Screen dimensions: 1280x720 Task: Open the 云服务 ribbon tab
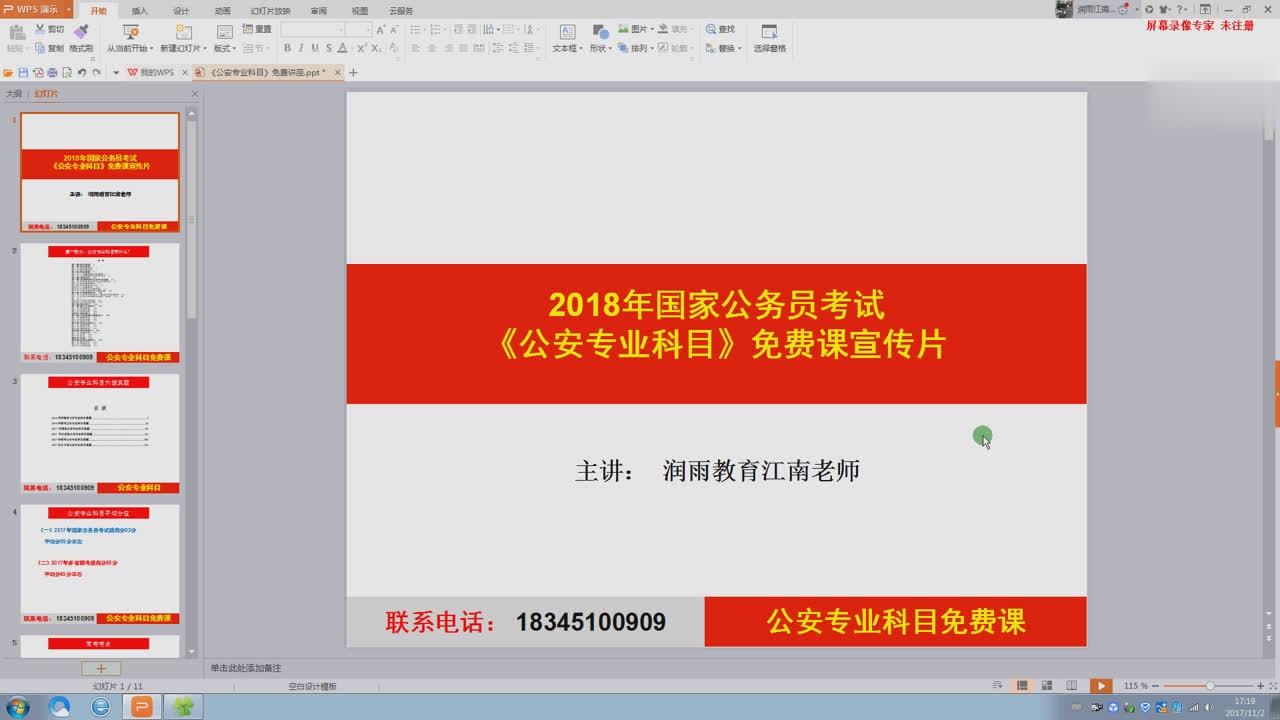pos(401,11)
